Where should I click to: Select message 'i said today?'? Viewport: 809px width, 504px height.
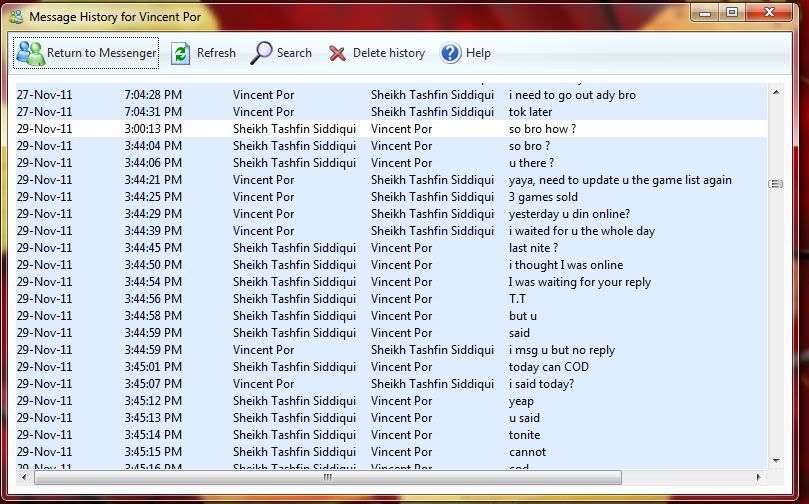click(541, 384)
